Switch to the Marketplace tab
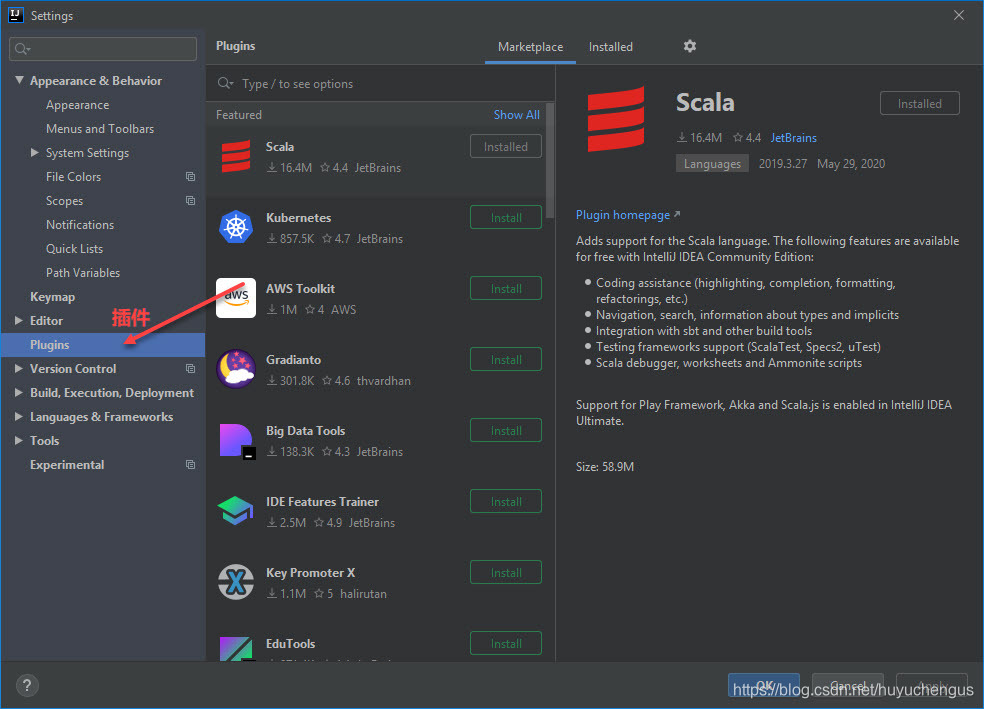 (x=530, y=47)
